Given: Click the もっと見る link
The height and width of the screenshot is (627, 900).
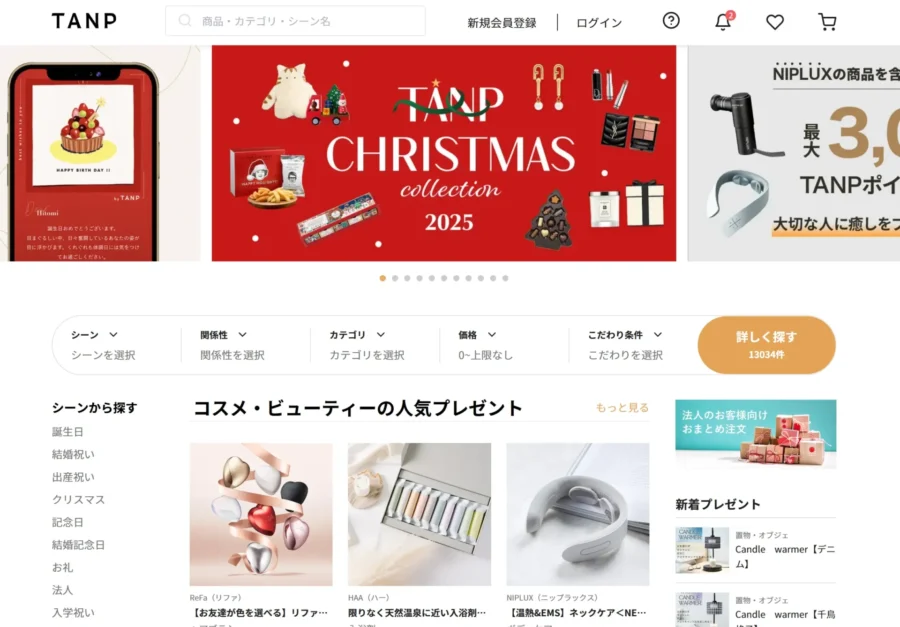Looking at the screenshot, I should point(622,408).
